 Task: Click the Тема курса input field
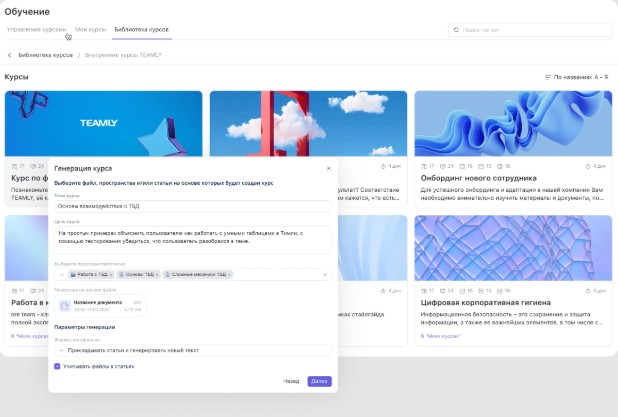pyautogui.click(x=193, y=206)
